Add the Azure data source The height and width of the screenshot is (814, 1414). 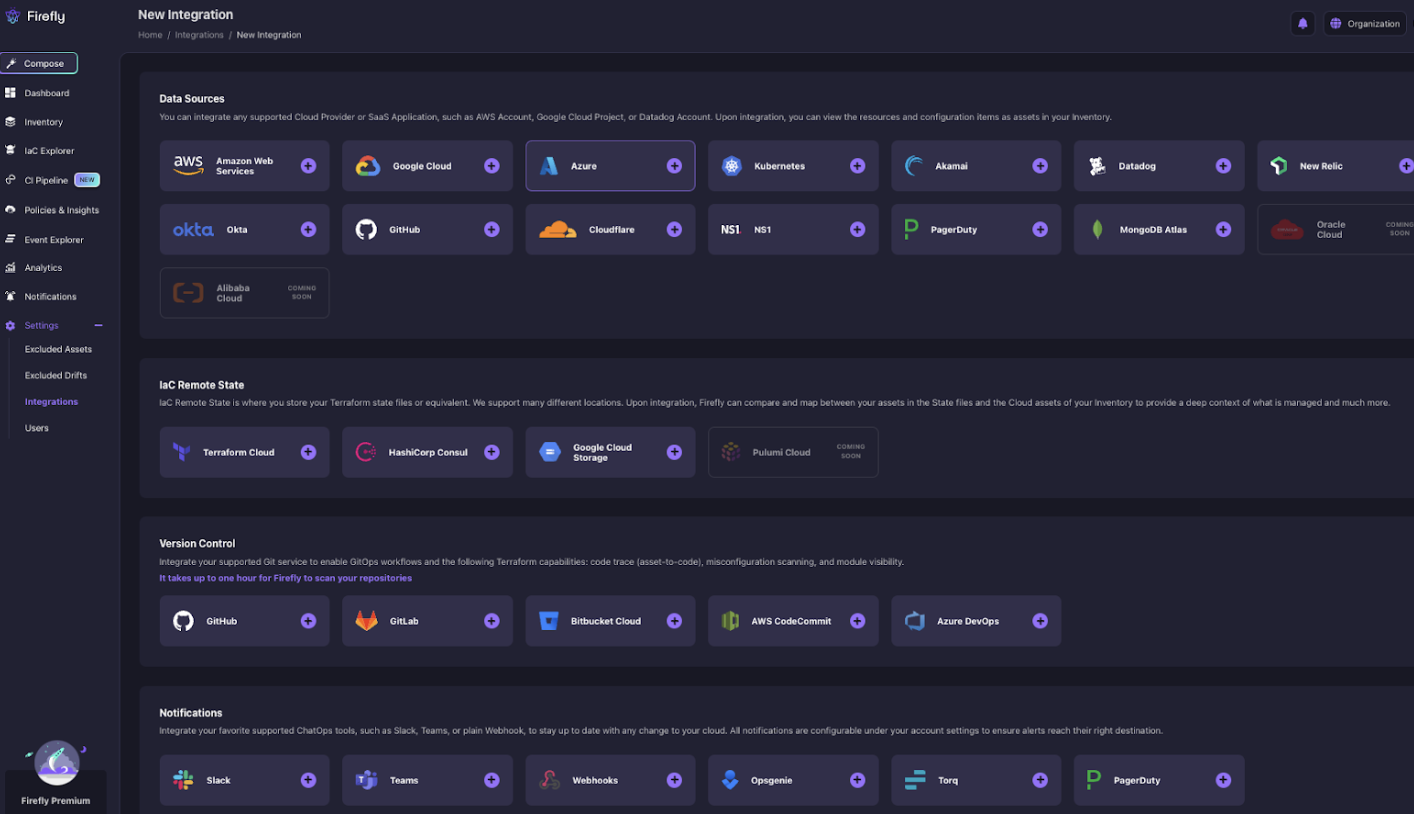(x=674, y=166)
